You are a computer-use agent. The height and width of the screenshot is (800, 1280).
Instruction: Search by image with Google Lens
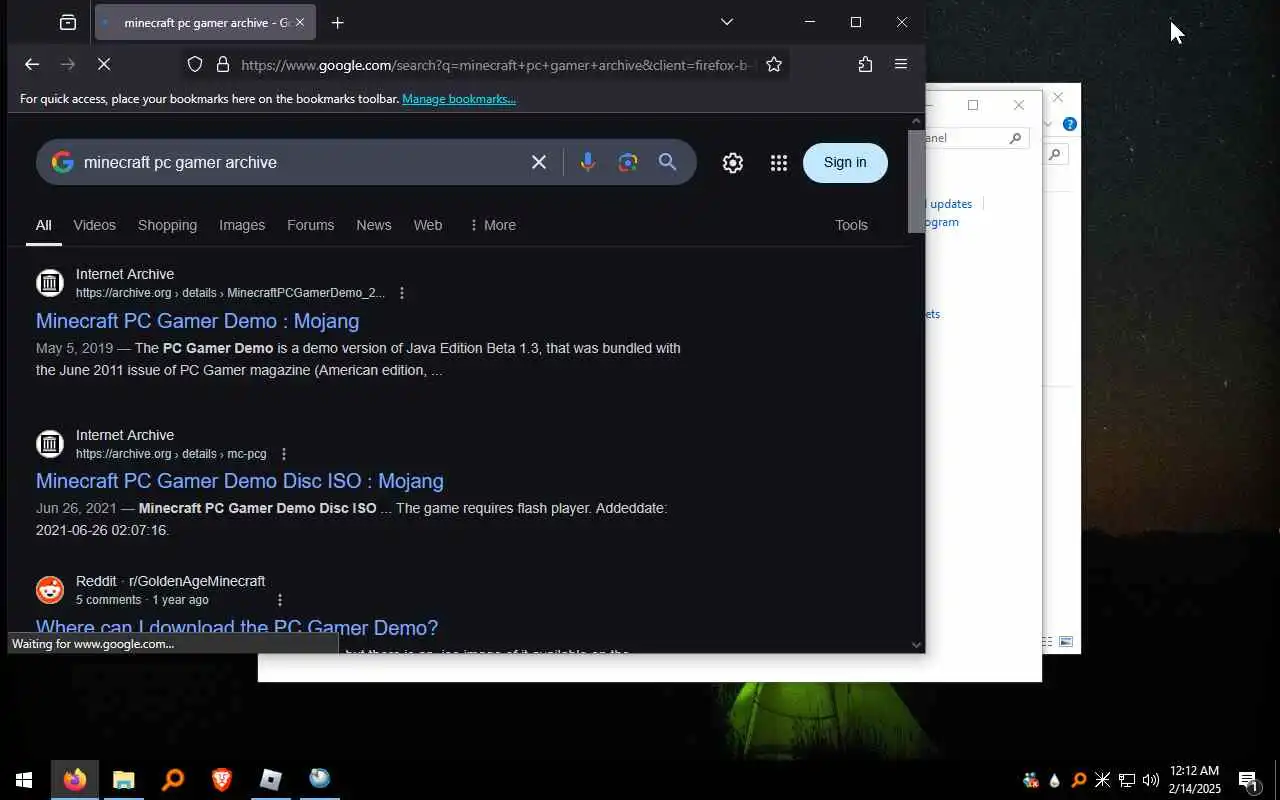(x=628, y=162)
